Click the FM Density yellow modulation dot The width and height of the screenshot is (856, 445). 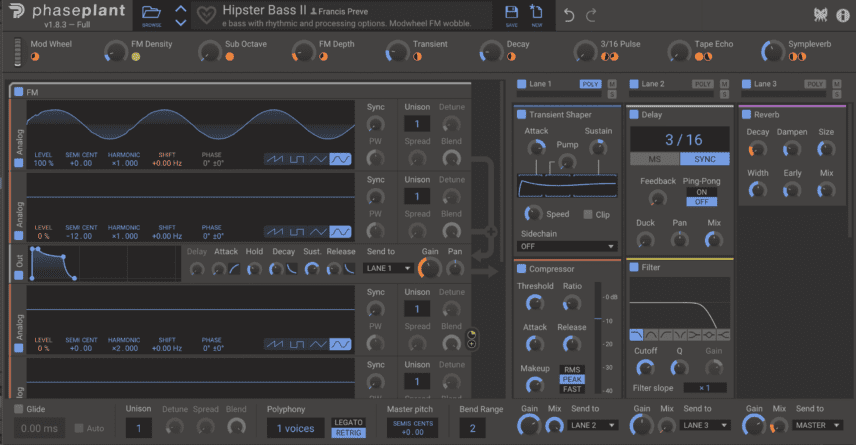pyautogui.click(x=136, y=56)
